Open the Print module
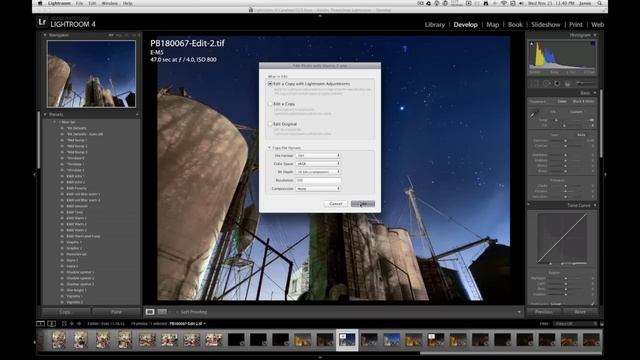 click(x=576, y=24)
